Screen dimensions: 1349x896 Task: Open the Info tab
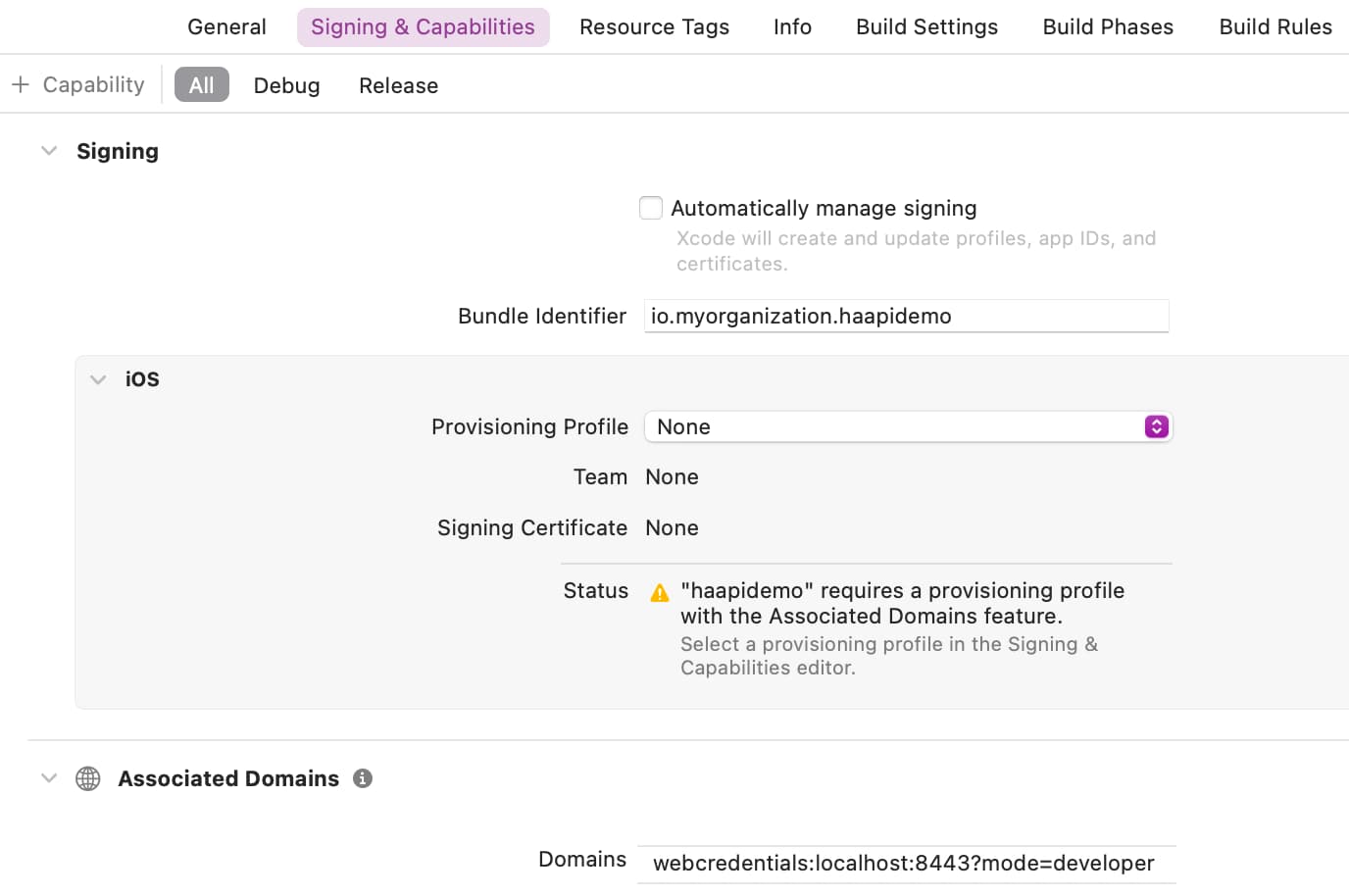coord(792,26)
